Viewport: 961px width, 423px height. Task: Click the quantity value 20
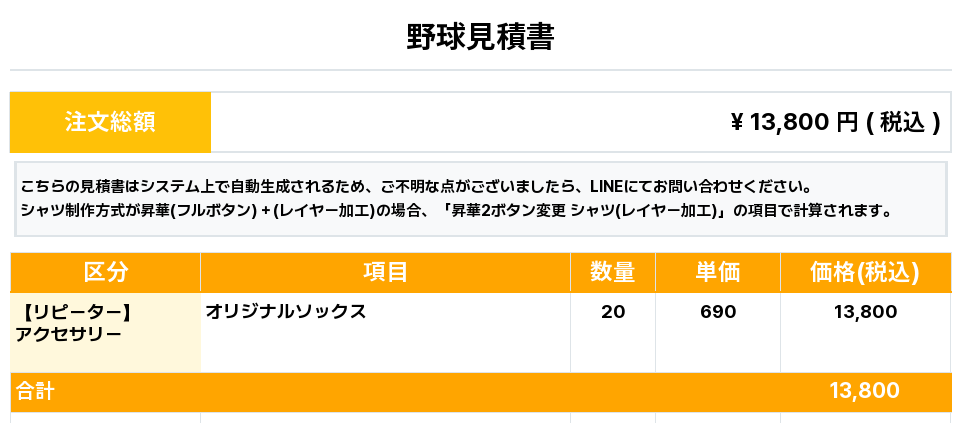point(613,312)
